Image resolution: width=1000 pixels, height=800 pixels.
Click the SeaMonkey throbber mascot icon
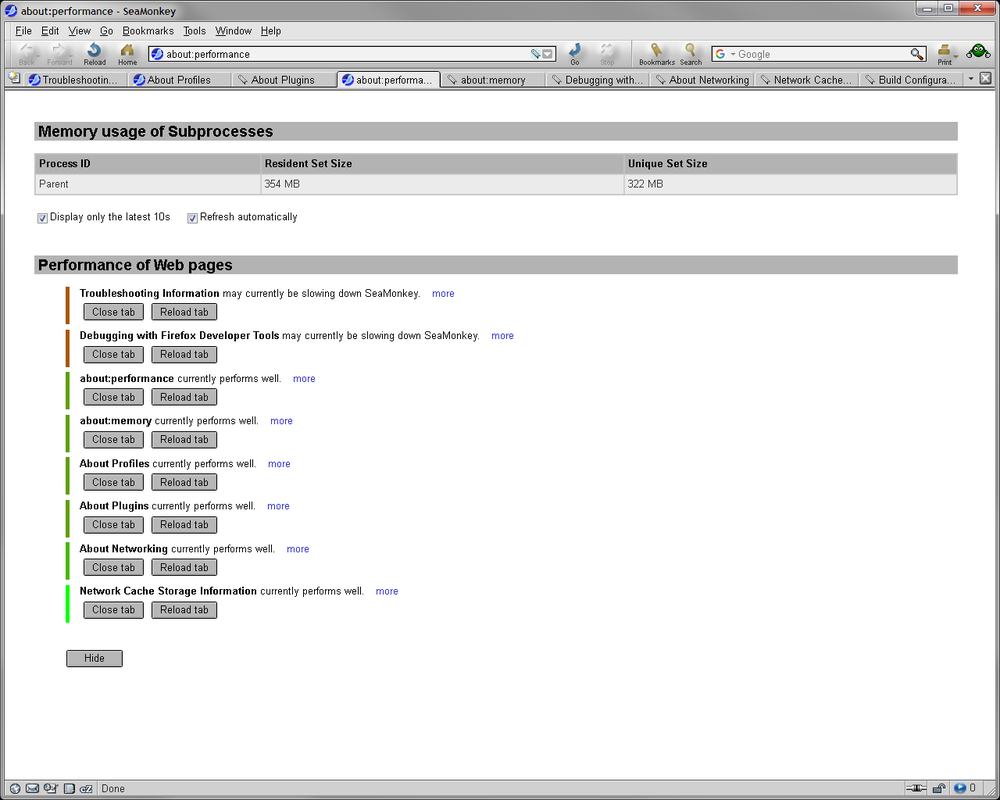pos(978,52)
